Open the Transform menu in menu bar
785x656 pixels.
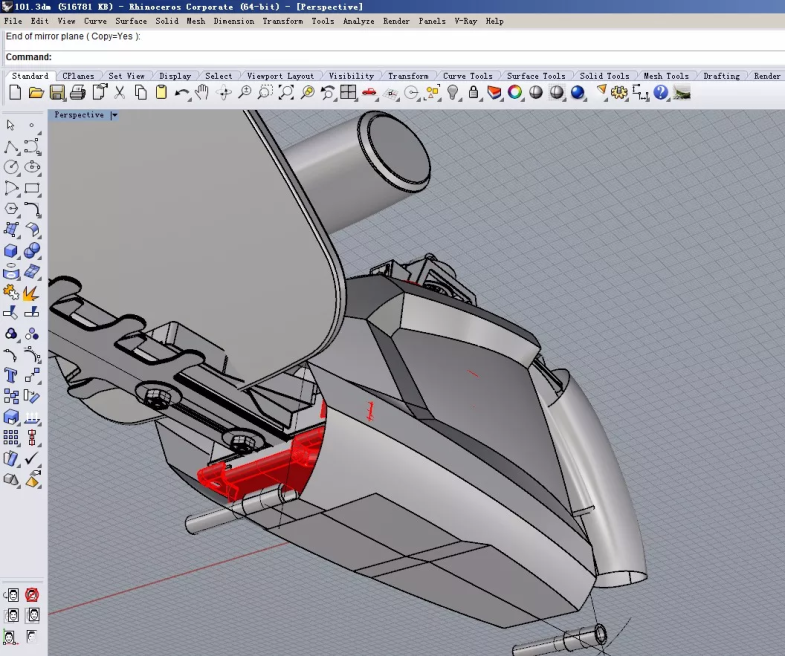[x=282, y=21]
